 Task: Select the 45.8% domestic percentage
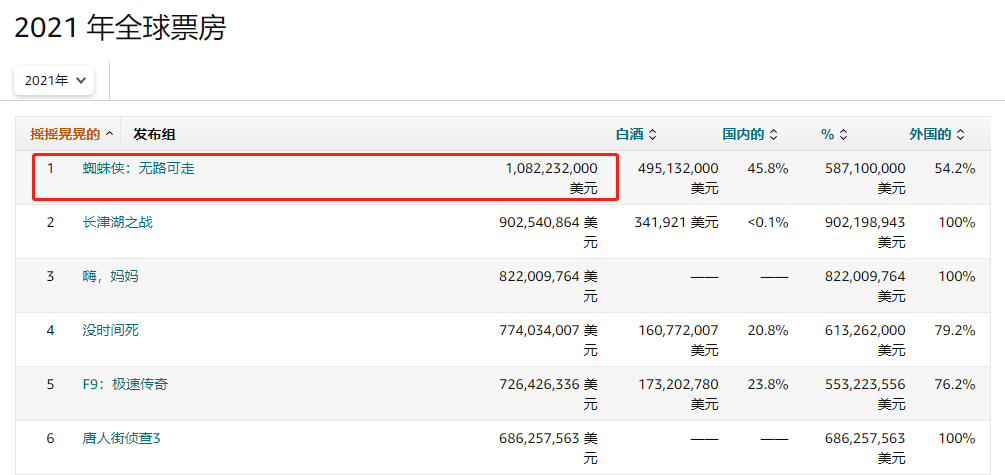768,169
